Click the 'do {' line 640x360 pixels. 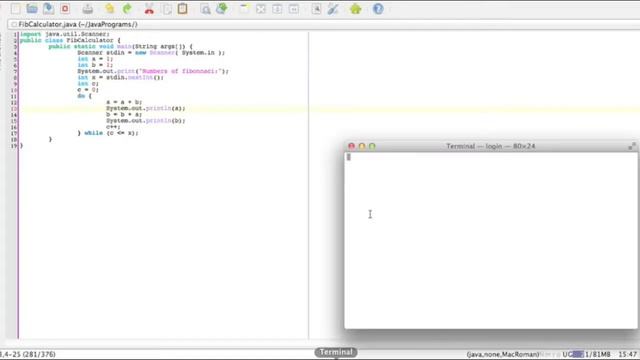(x=84, y=96)
